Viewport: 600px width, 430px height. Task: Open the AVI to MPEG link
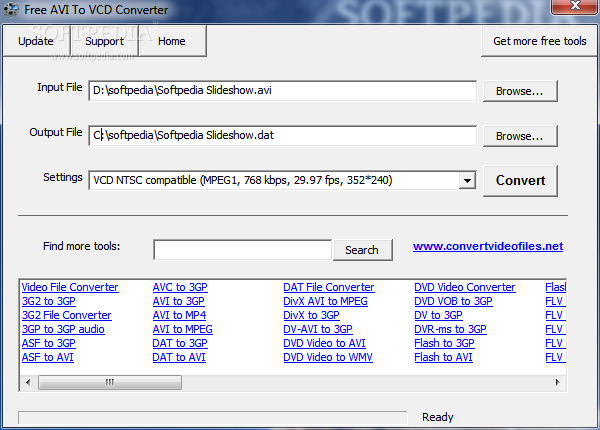point(183,329)
